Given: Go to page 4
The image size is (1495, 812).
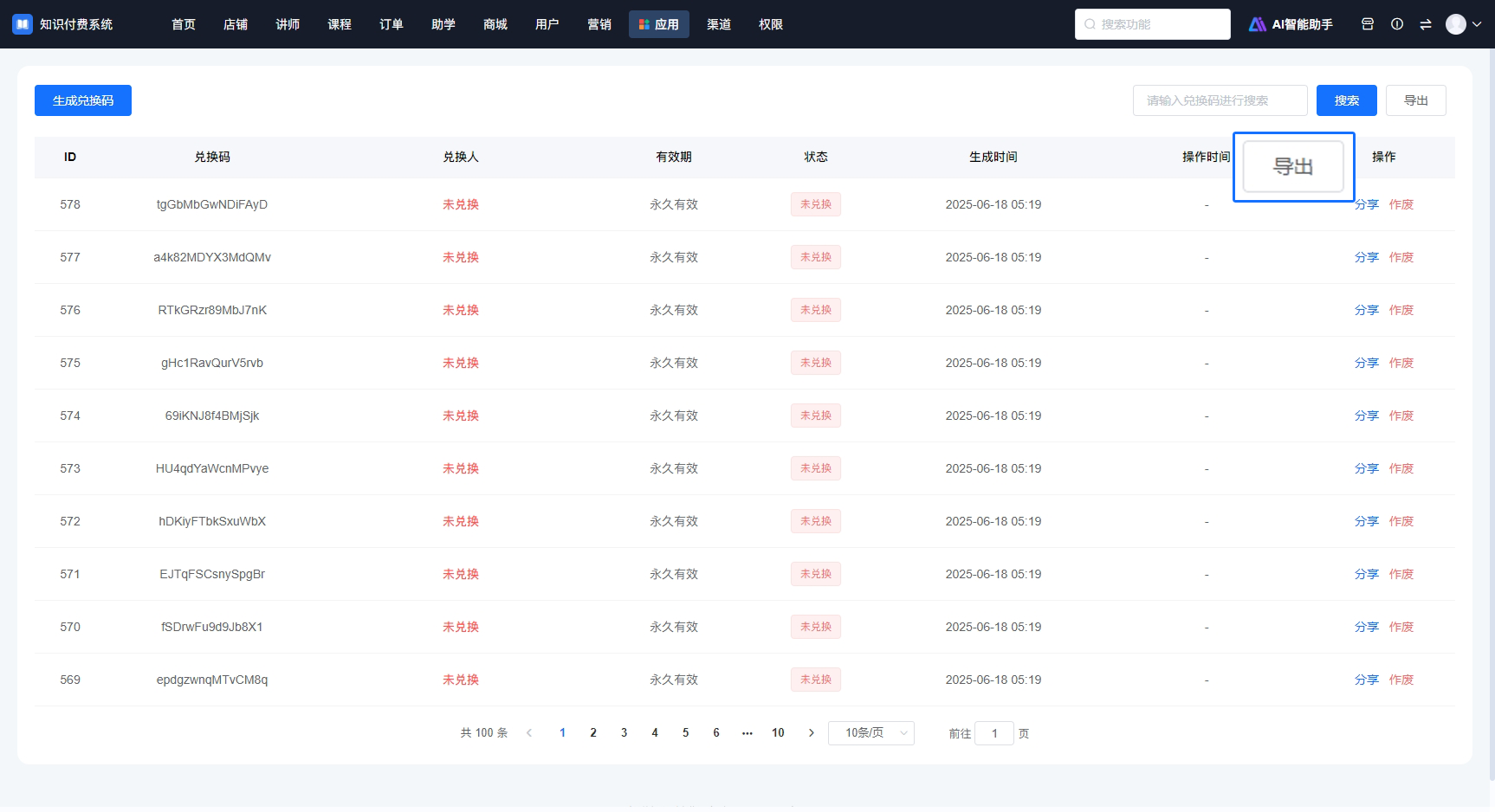Looking at the screenshot, I should [655, 733].
